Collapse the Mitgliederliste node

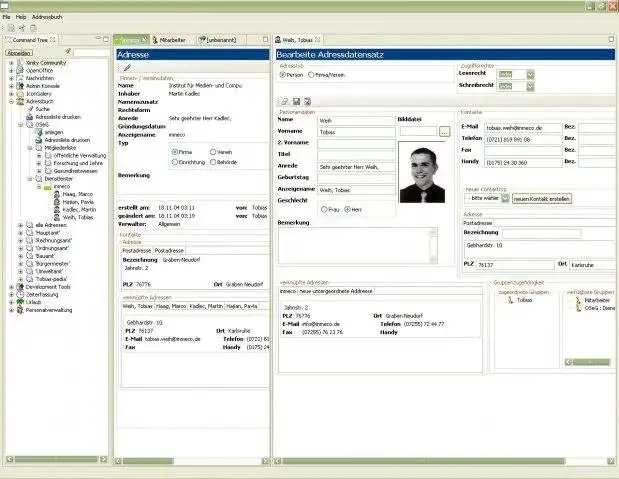click(x=30, y=148)
